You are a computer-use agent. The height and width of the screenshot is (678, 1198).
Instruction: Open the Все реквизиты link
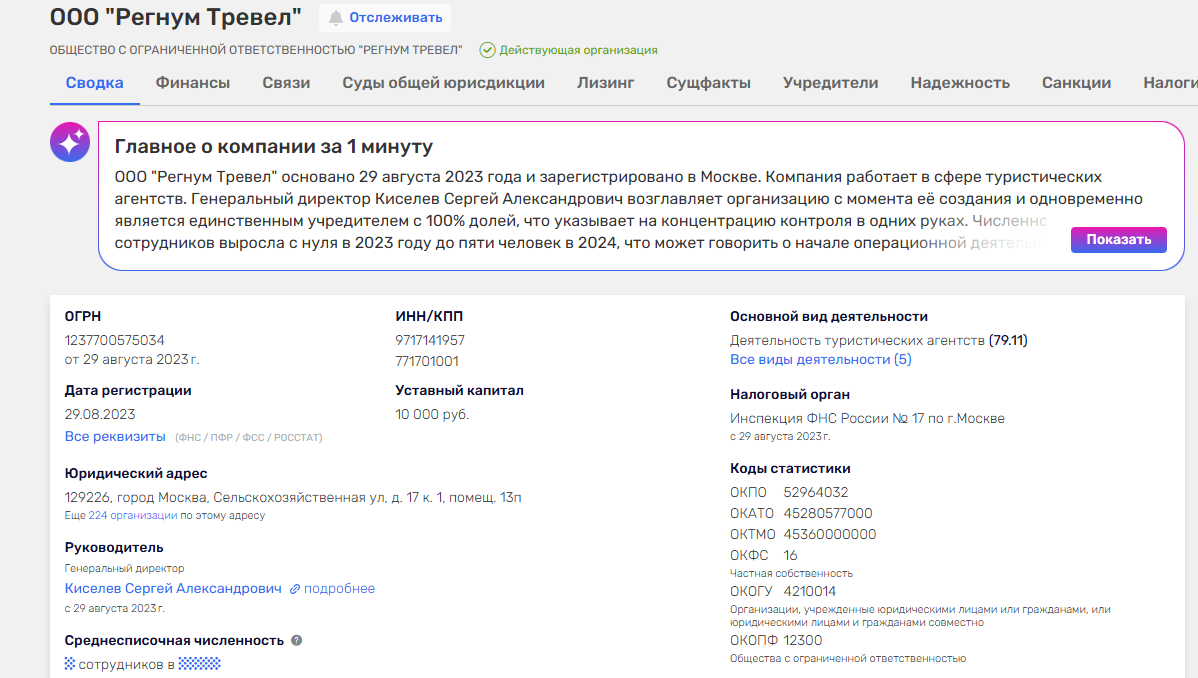tap(115, 436)
